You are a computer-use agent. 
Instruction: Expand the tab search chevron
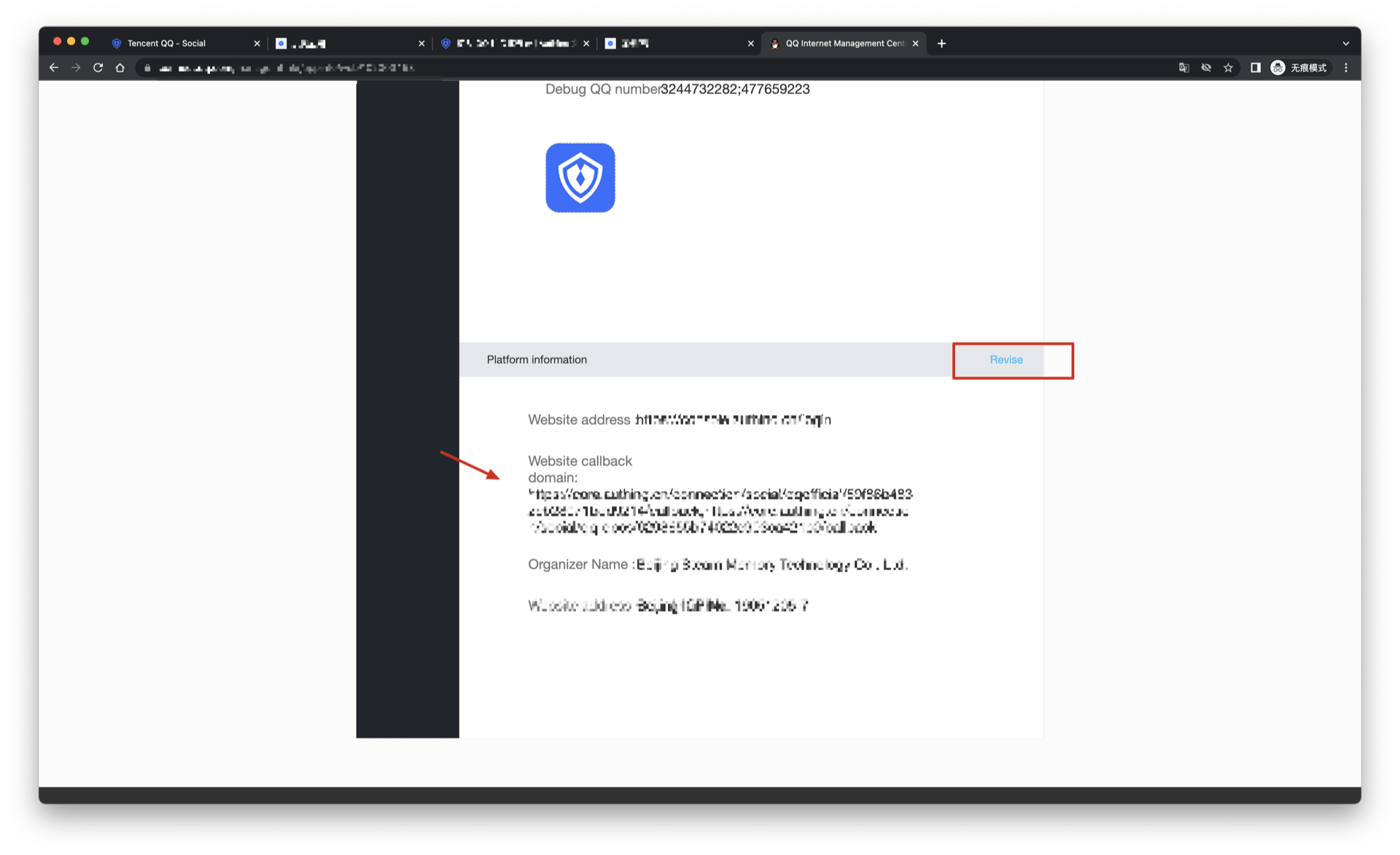tap(1346, 44)
